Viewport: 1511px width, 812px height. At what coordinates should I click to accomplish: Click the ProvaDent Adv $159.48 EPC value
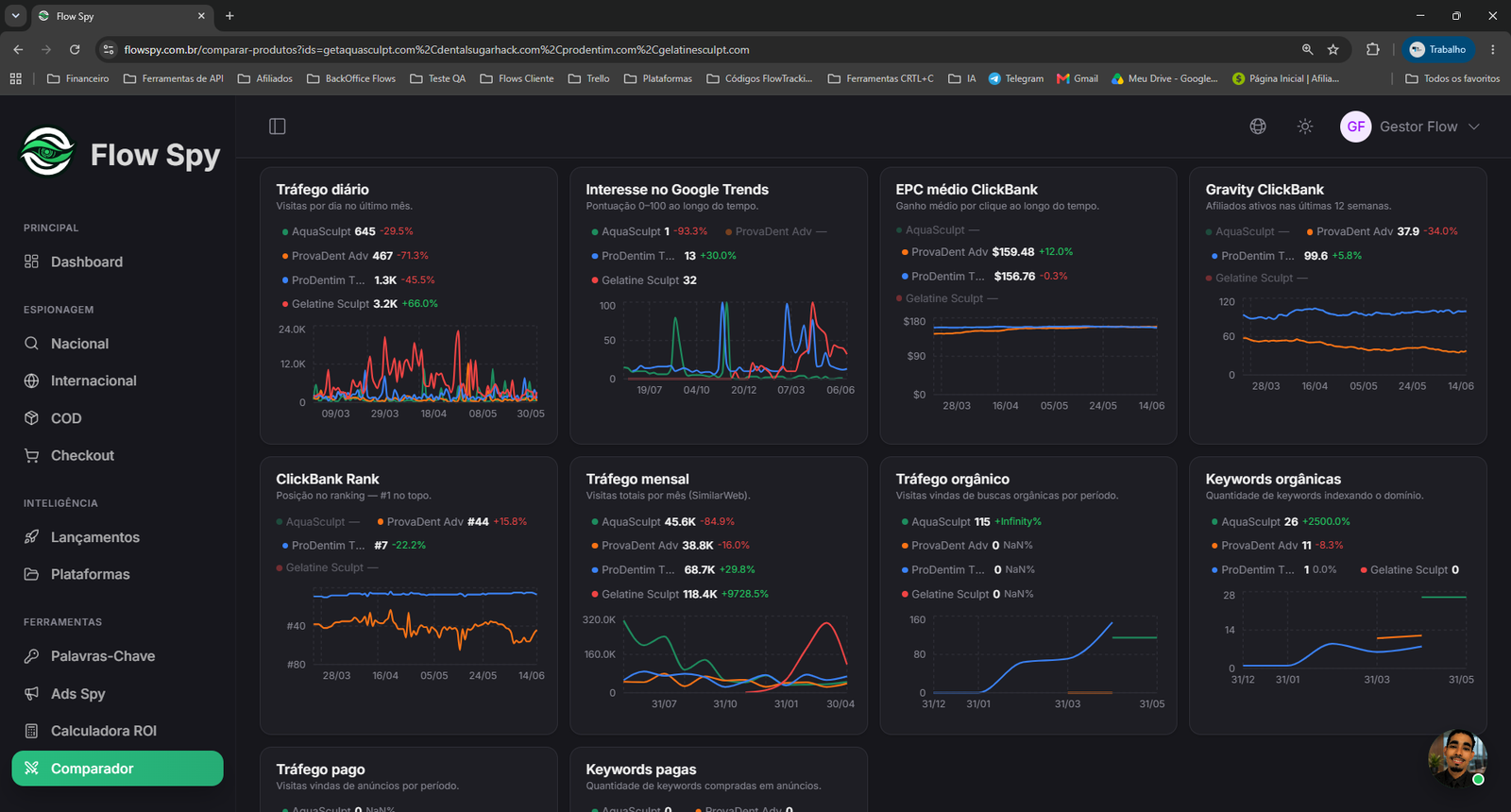pos(1013,252)
